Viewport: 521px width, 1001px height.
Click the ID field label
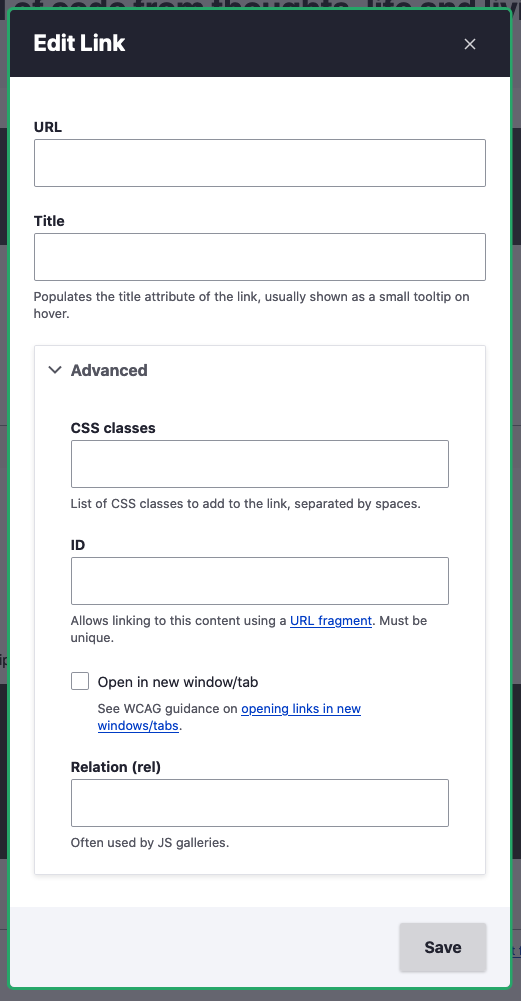point(78,545)
